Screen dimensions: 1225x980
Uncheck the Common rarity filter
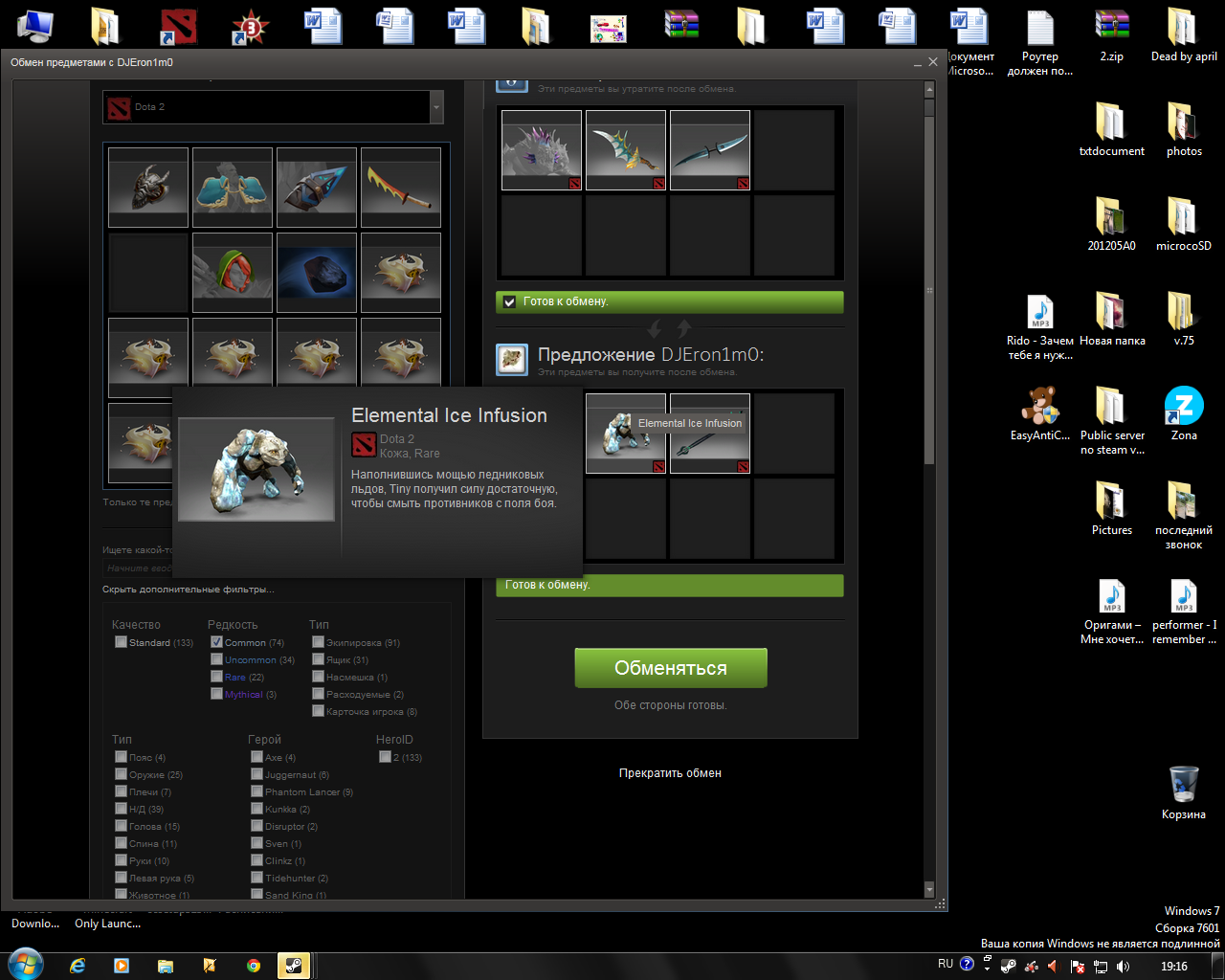217,642
